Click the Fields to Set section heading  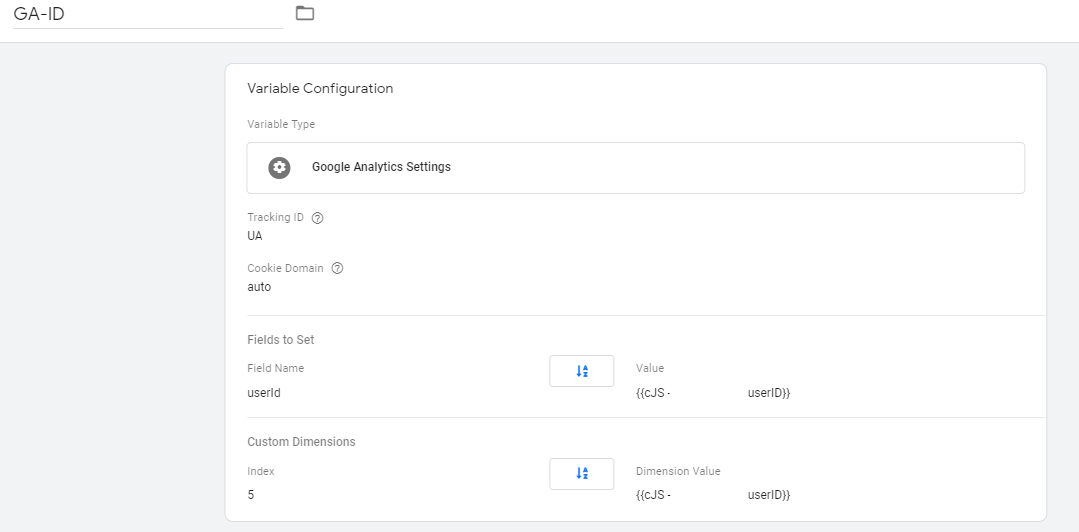281,340
